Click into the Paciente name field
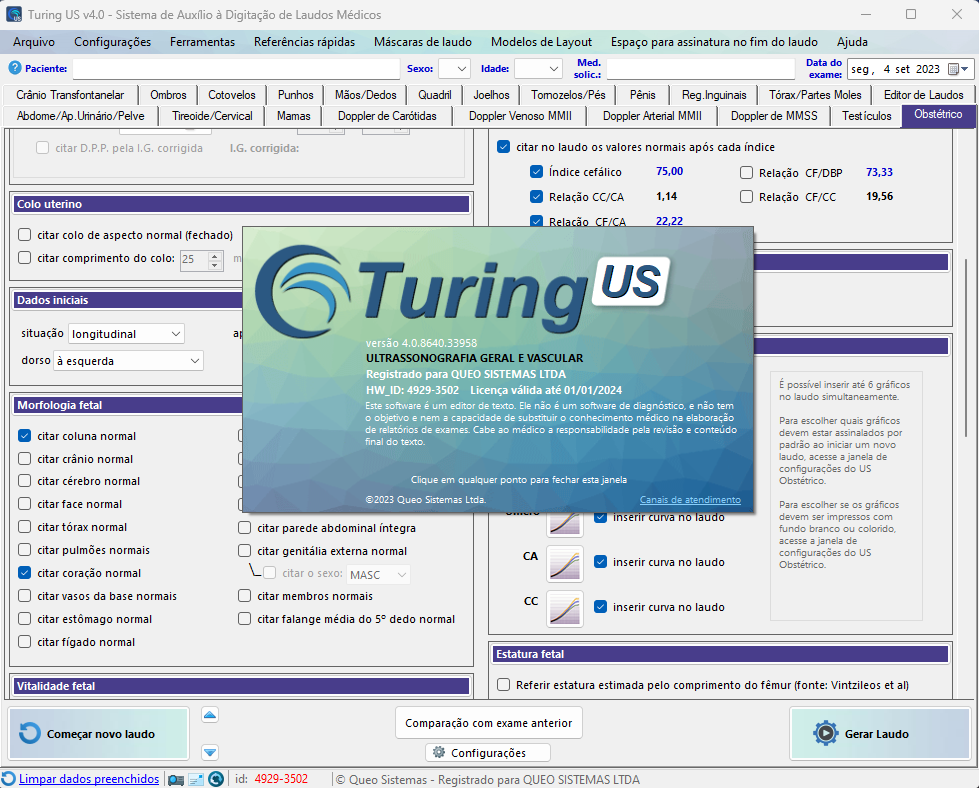The image size is (979, 788). (x=236, y=69)
